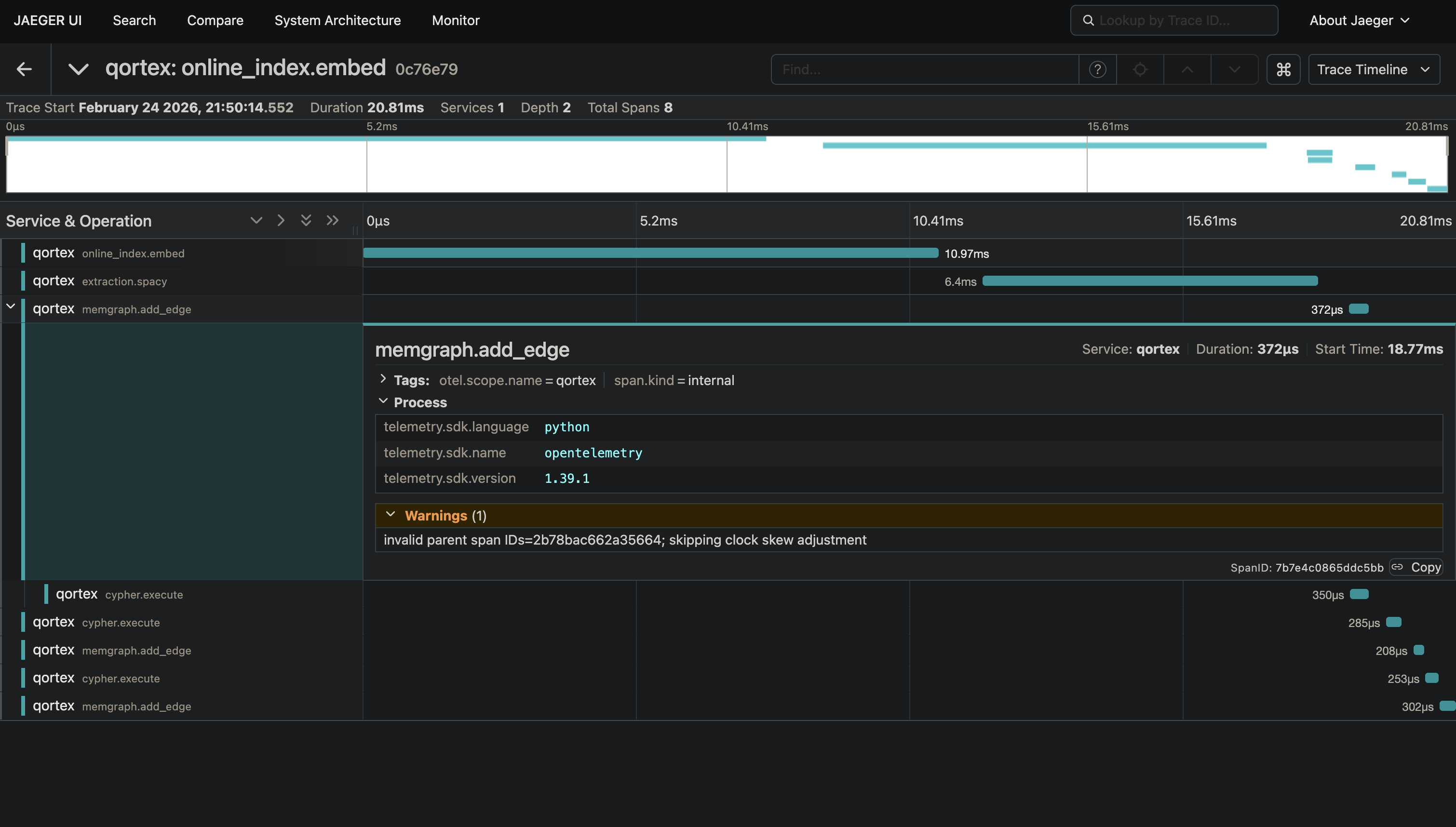The width and height of the screenshot is (1456, 827).
Task: Go to the Search menu item
Action: [134, 20]
